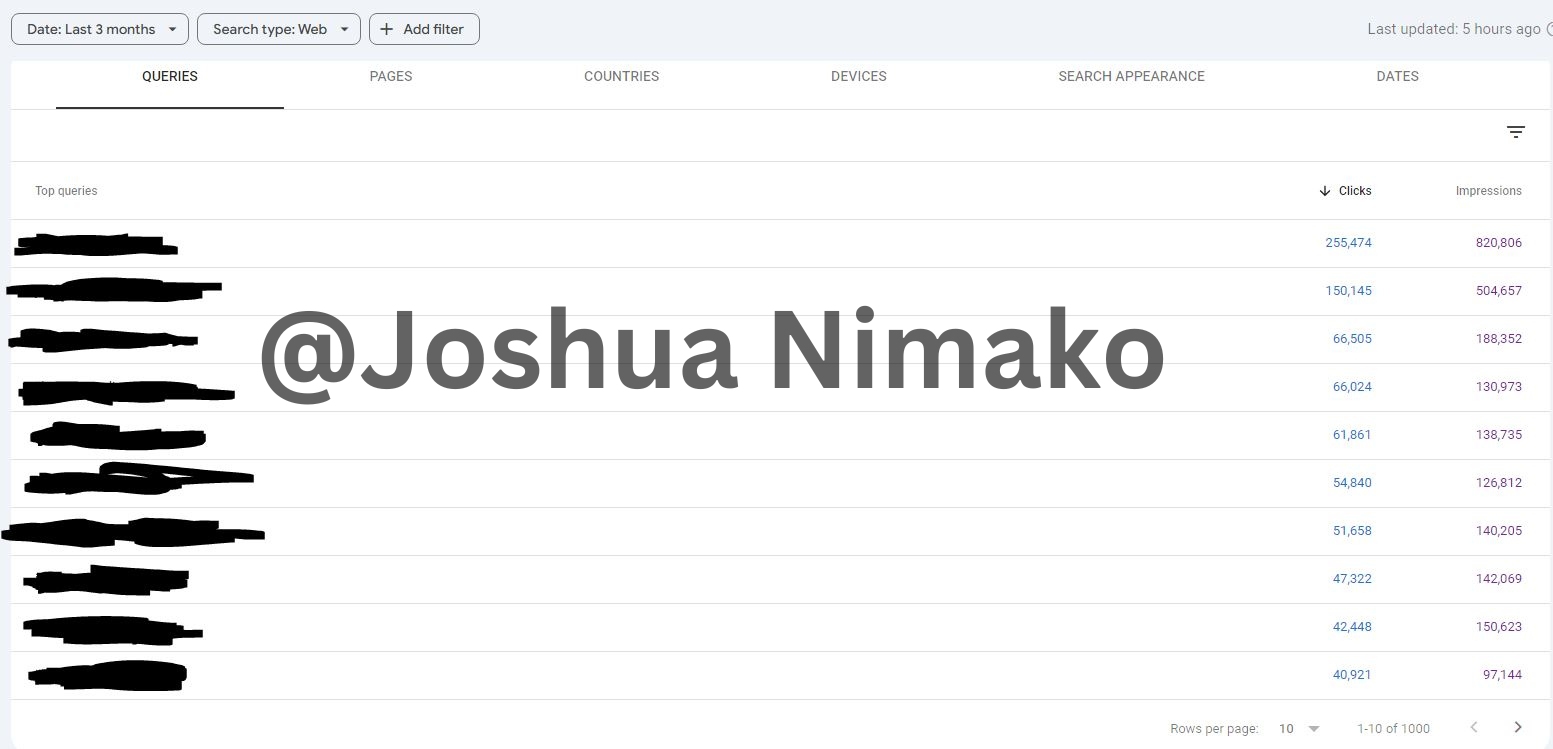Click the 142,069 impressions value
Screen dimensions: 1553x749
1498,579
